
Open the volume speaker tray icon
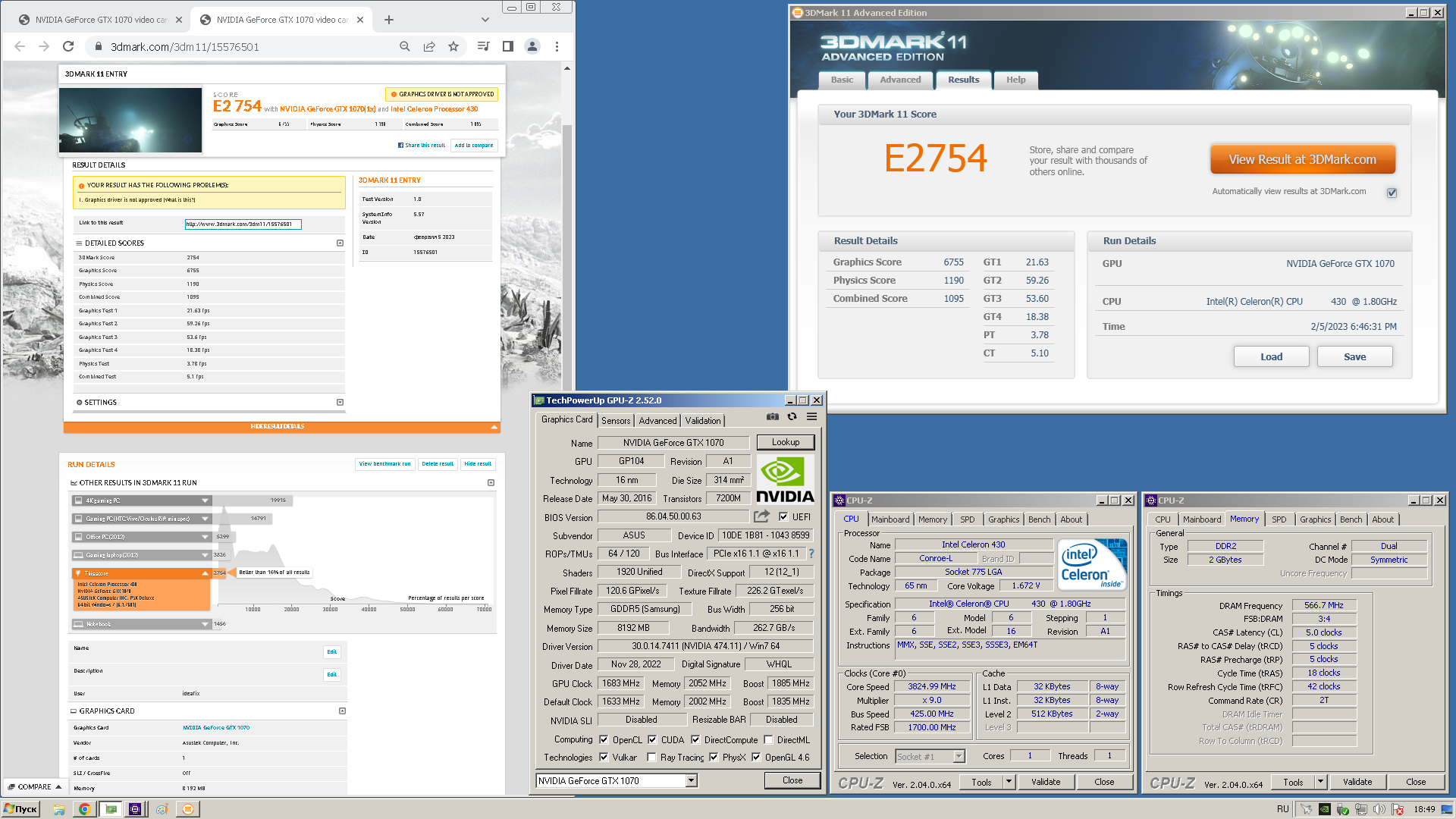click(x=1379, y=809)
